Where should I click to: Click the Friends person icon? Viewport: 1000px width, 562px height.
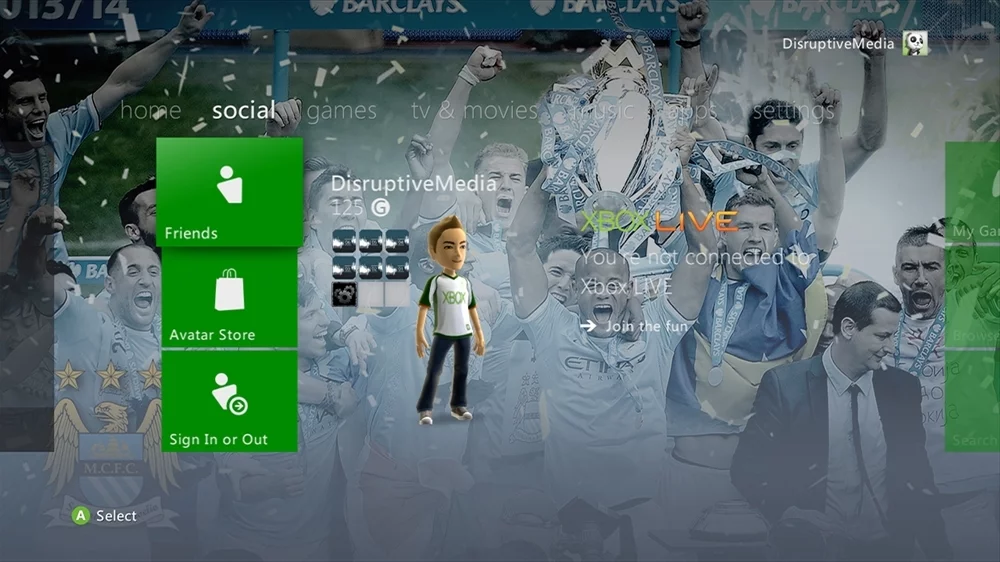pos(230,184)
